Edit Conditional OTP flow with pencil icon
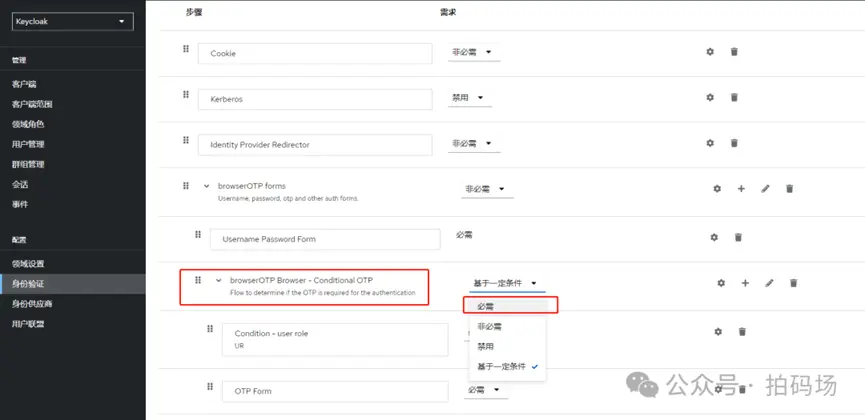This screenshot has height=420, width=865. point(770,283)
